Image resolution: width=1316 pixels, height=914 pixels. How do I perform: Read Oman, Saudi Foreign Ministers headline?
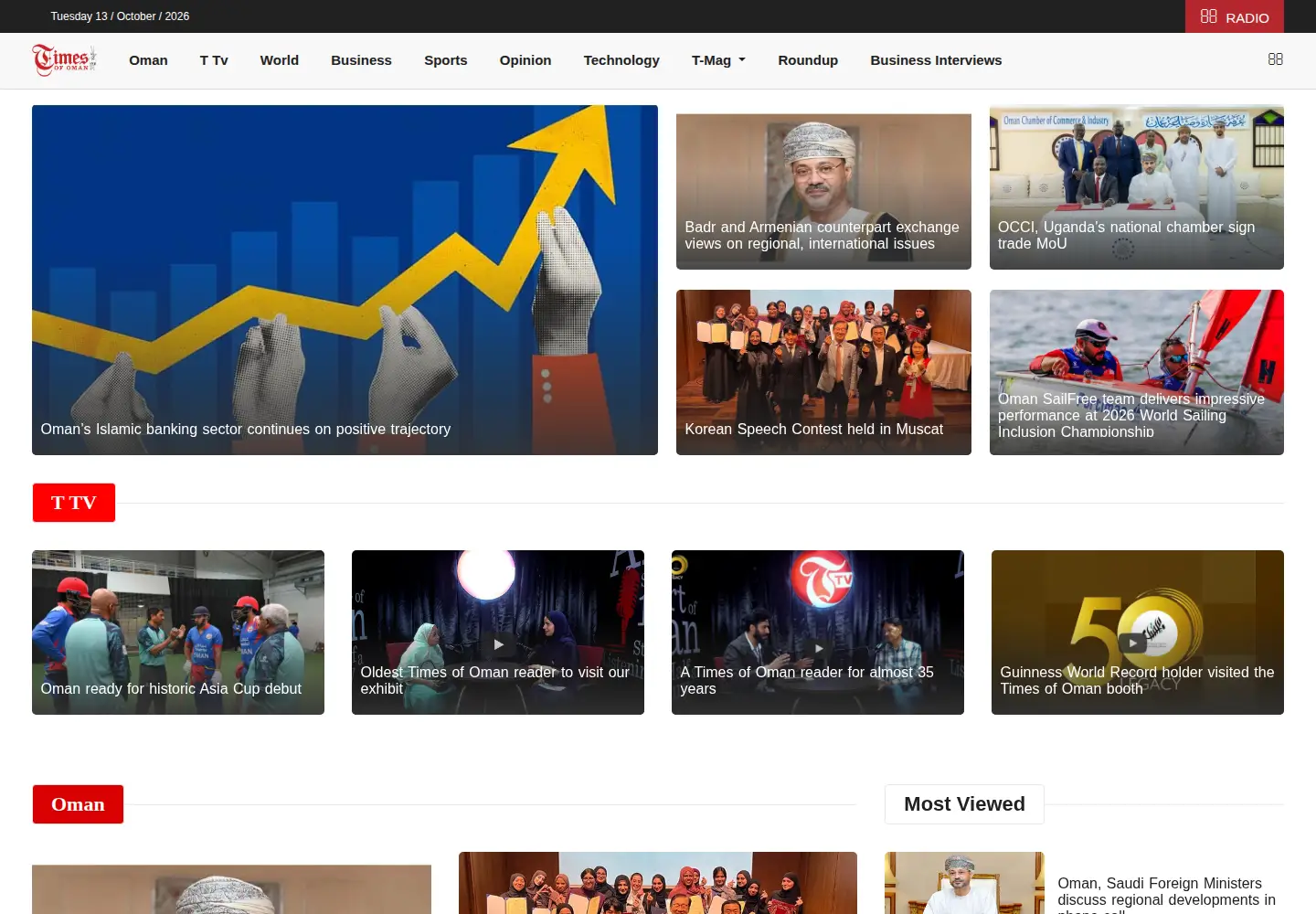click(1166, 896)
